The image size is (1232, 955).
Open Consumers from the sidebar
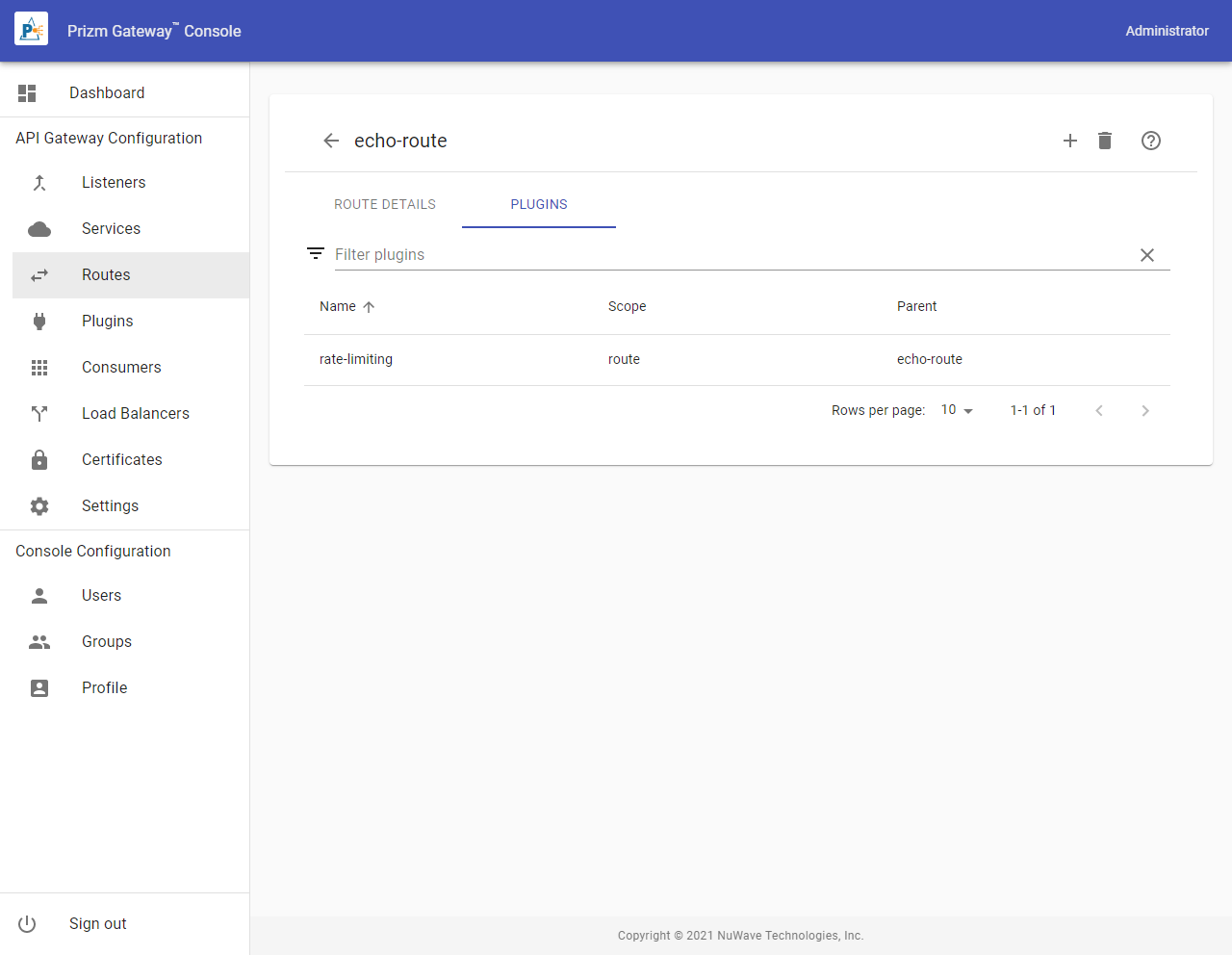coord(121,367)
